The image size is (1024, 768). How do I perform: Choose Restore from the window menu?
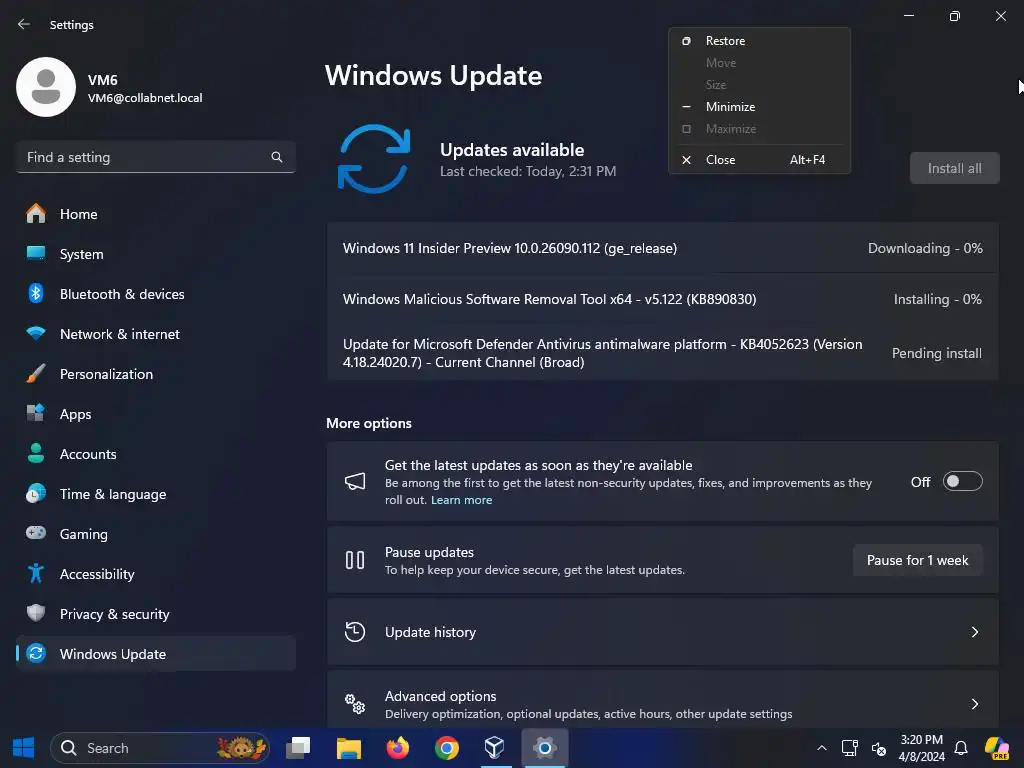[x=759, y=40]
